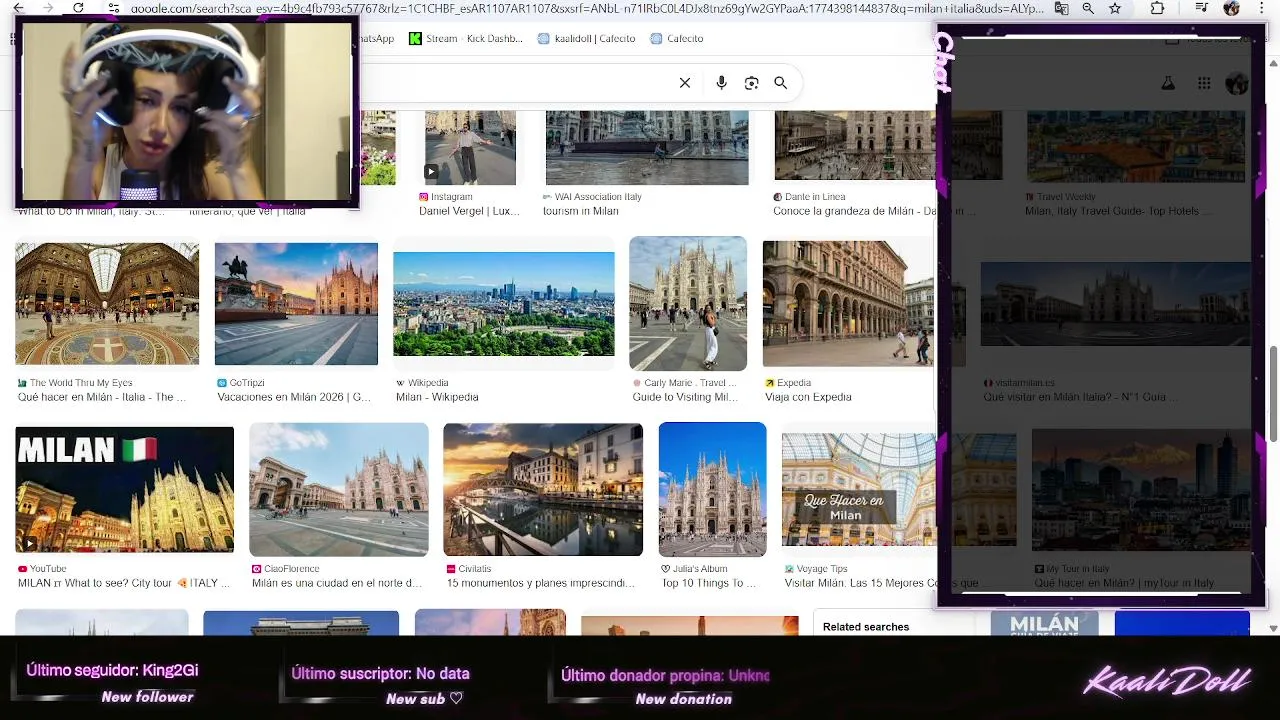The image size is (1280, 720).
Task: Click the browser forward arrow
Action: (x=47, y=8)
